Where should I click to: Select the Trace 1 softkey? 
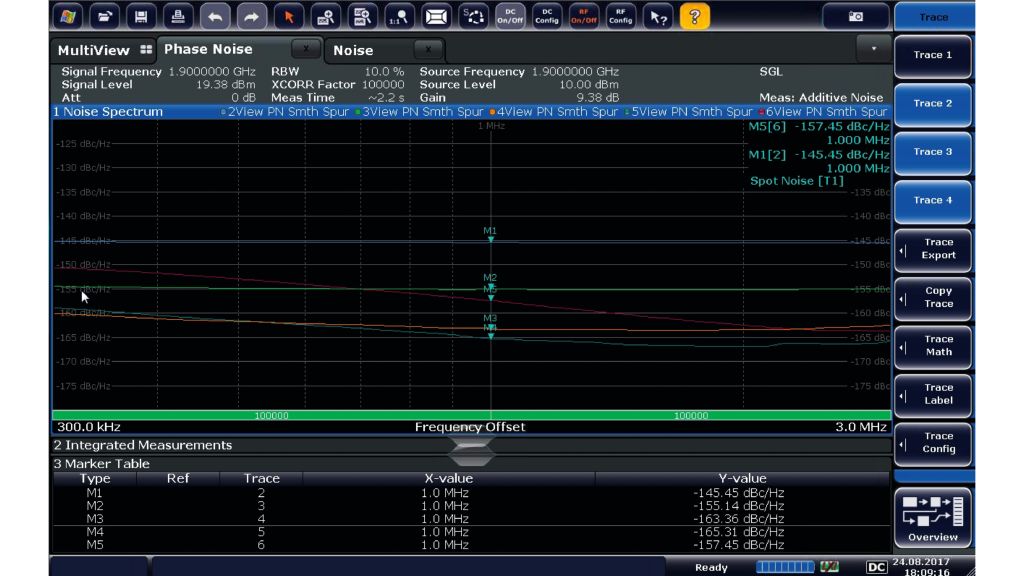point(933,56)
